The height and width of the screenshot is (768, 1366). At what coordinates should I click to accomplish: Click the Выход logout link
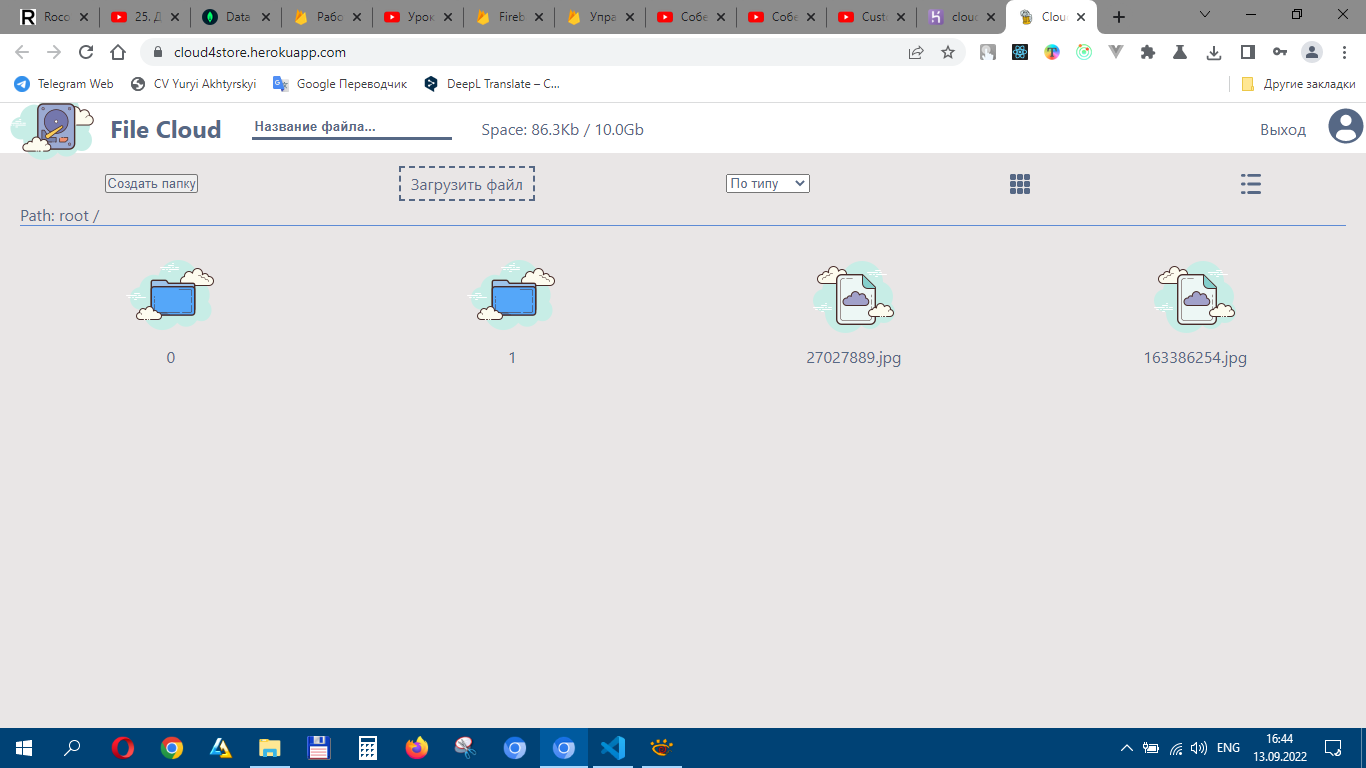click(1283, 129)
